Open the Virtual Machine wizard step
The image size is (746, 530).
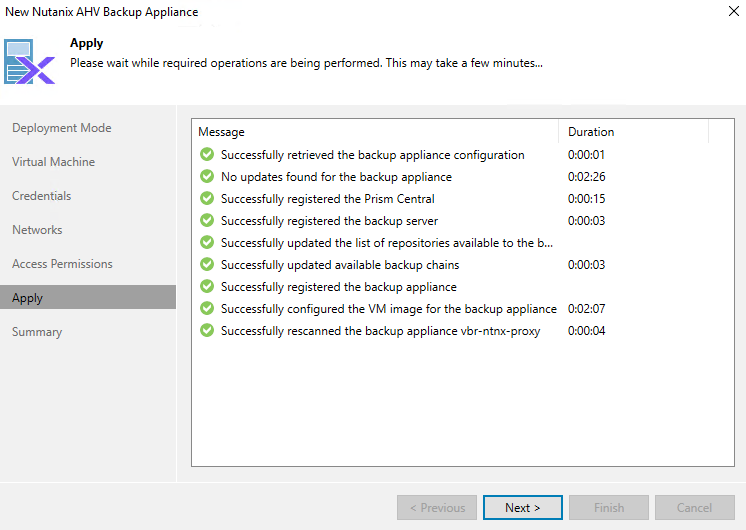(x=53, y=162)
